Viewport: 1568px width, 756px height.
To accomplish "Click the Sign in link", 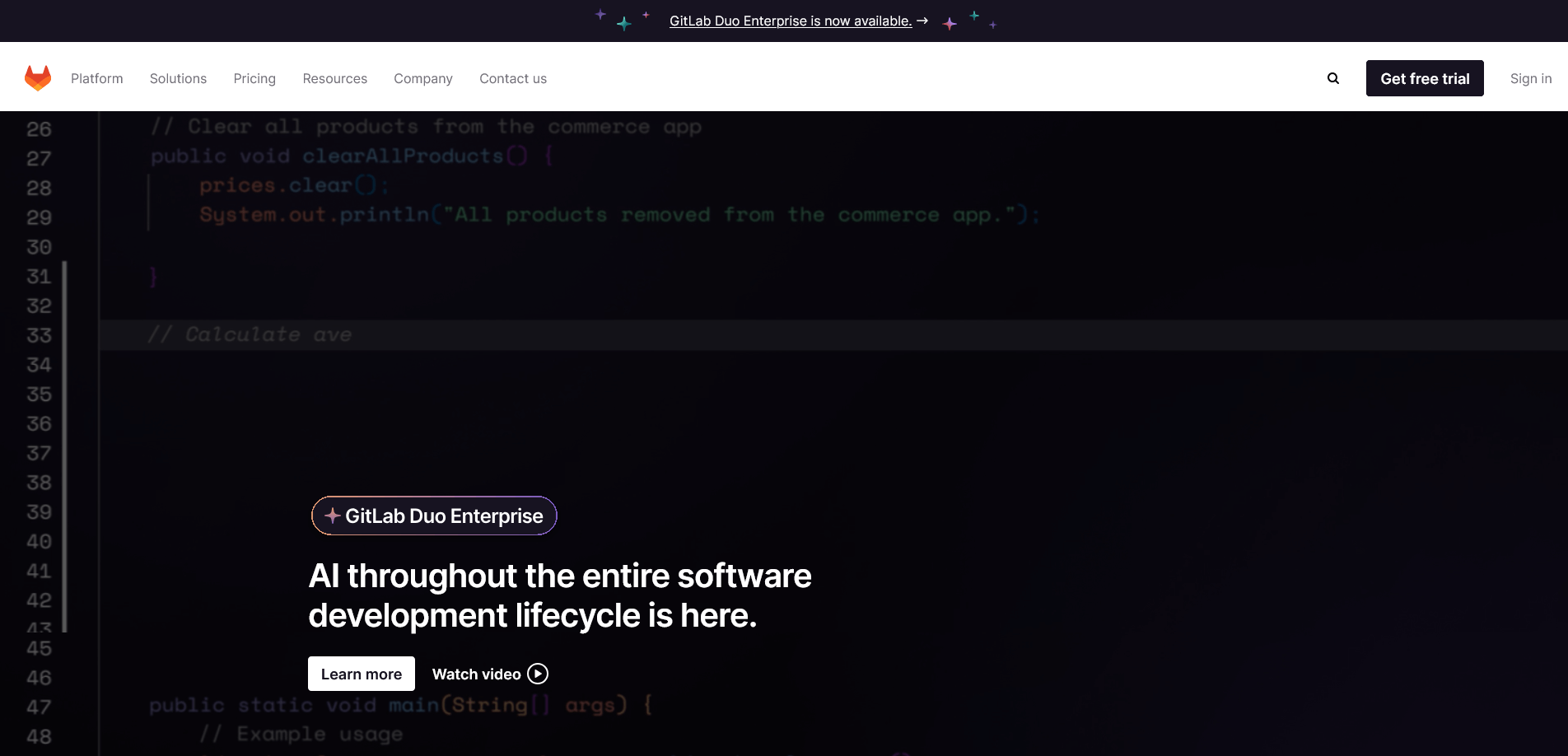I will (x=1530, y=78).
